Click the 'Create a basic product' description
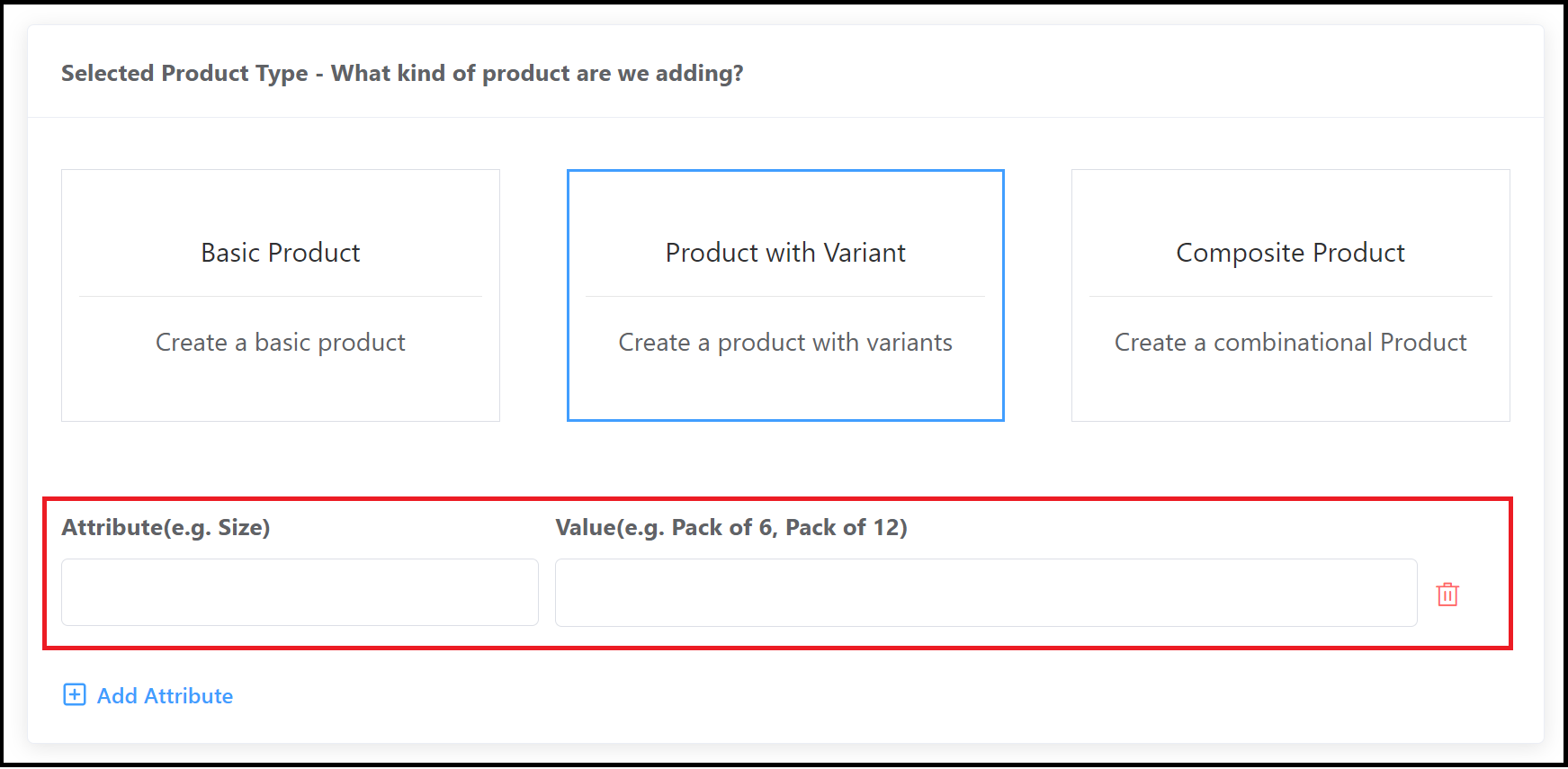This screenshot has height=769, width=1568. [280, 342]
